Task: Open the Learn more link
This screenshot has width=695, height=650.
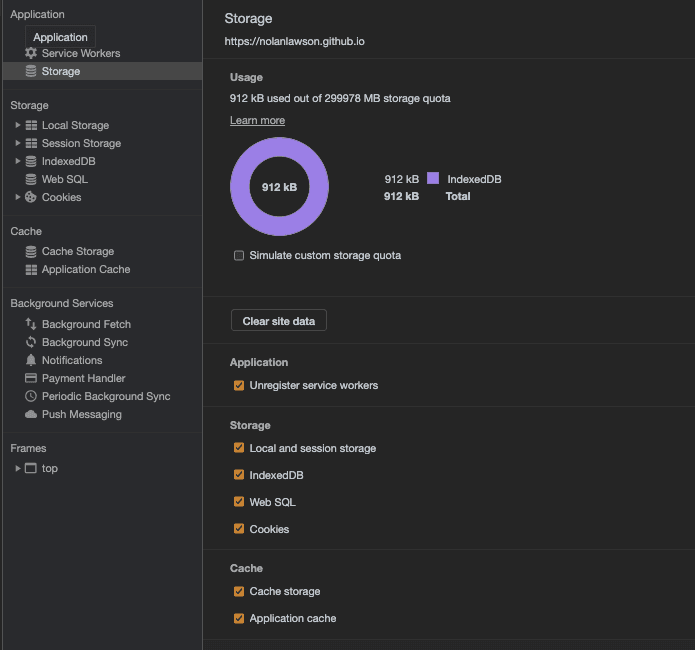Action: [x=257, y=120]
